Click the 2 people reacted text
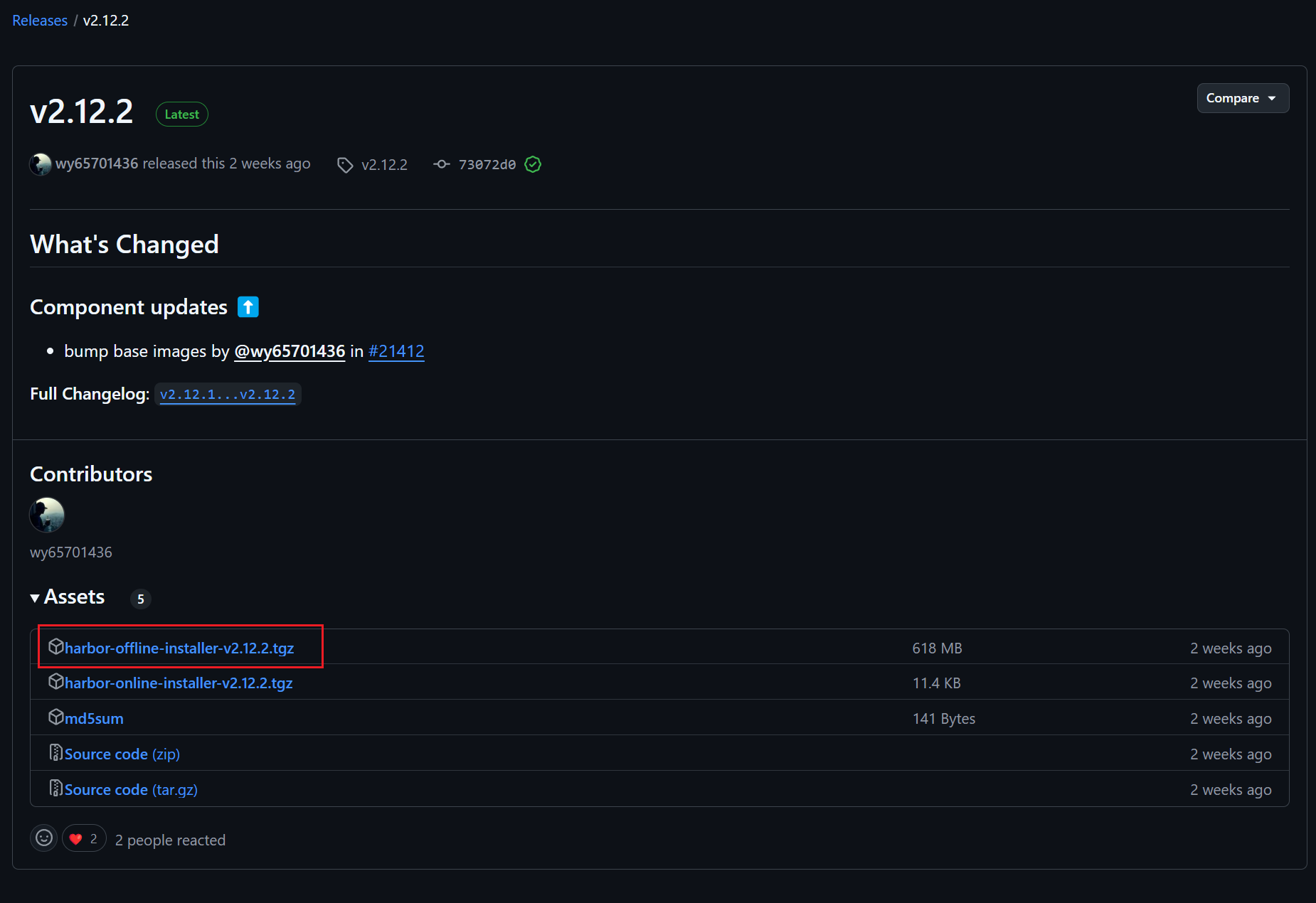 pos(170,840)
